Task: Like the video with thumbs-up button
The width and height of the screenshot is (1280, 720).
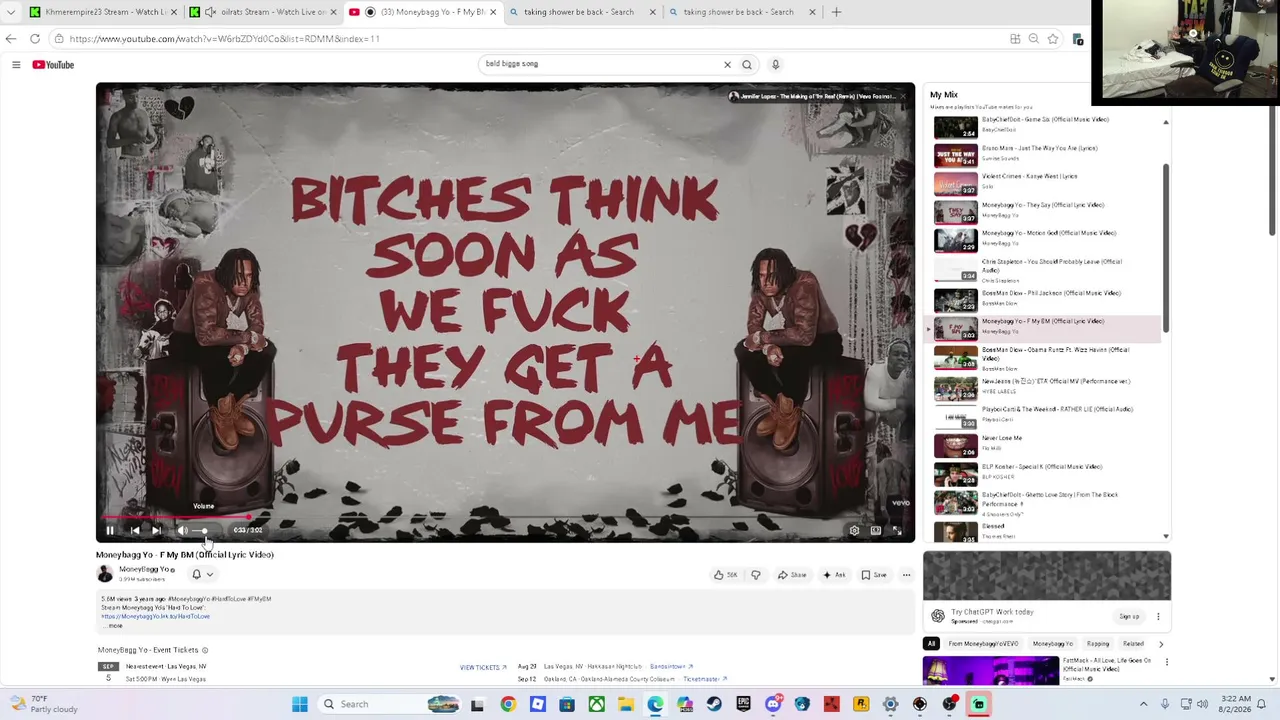Action: 726,575
